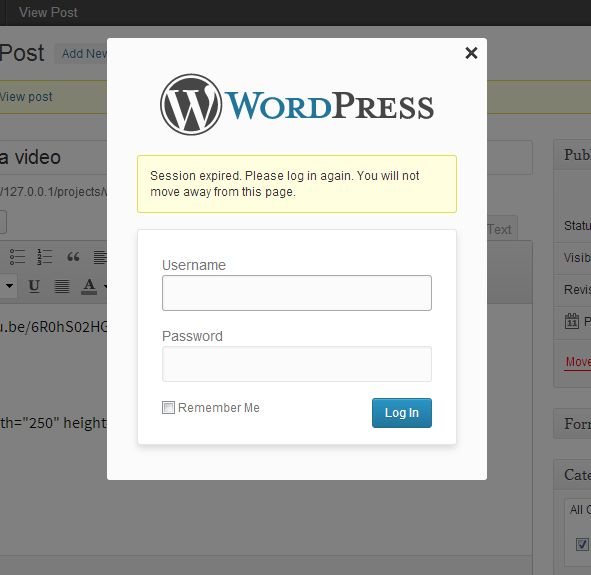Screen dimensions: 591x575
Task: Click the align left editor icon
Action: coord(100,257)
